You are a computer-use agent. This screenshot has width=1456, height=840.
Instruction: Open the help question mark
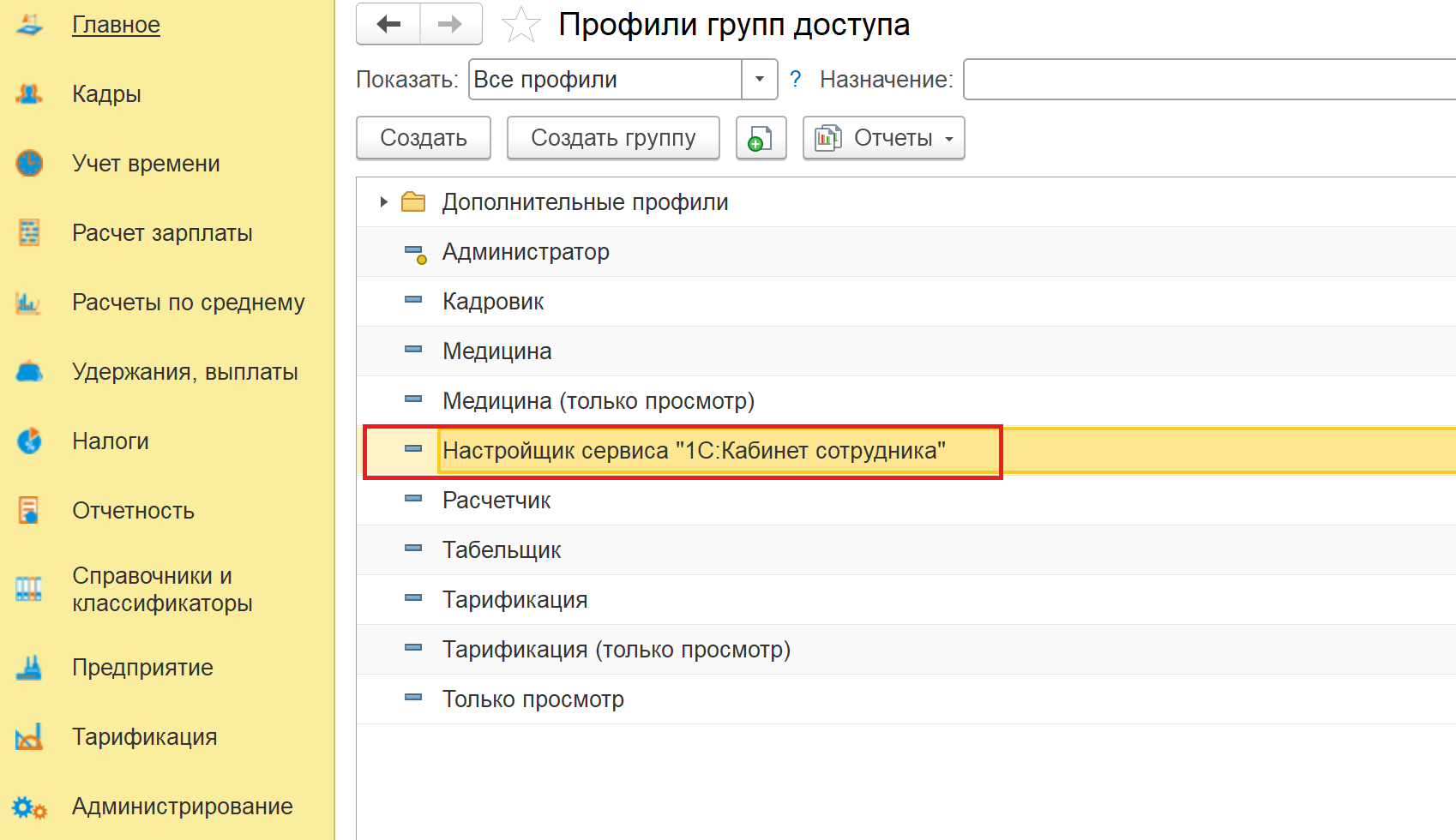point(796,79)
